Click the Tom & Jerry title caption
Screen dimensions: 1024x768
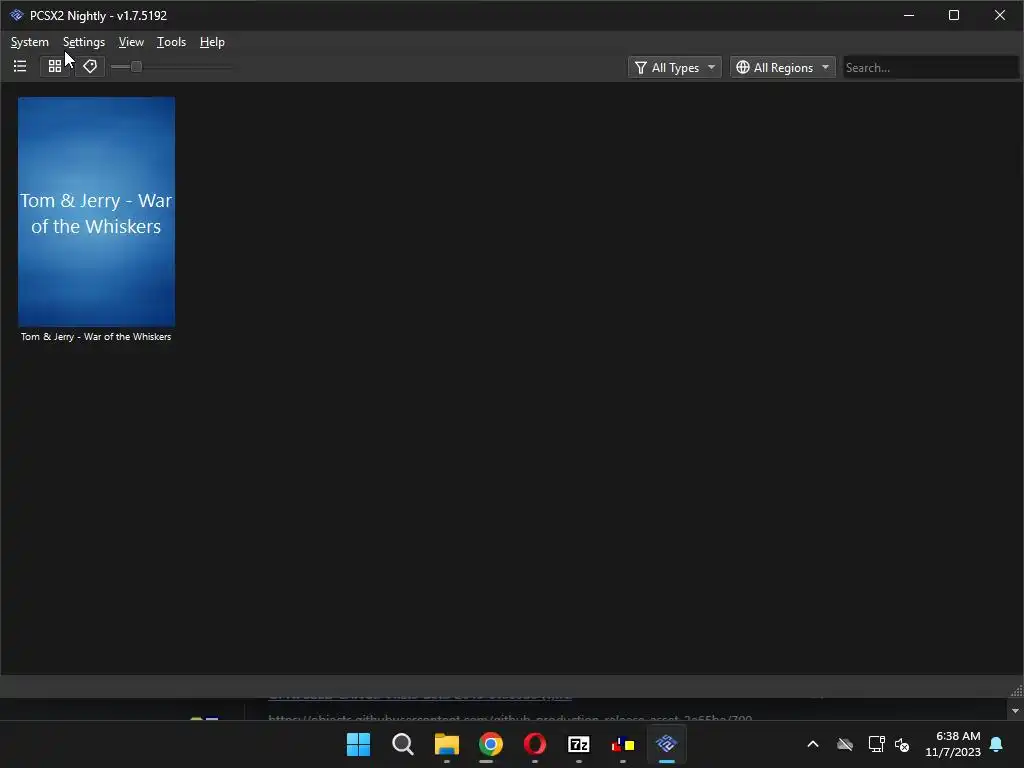pos(96,336)
